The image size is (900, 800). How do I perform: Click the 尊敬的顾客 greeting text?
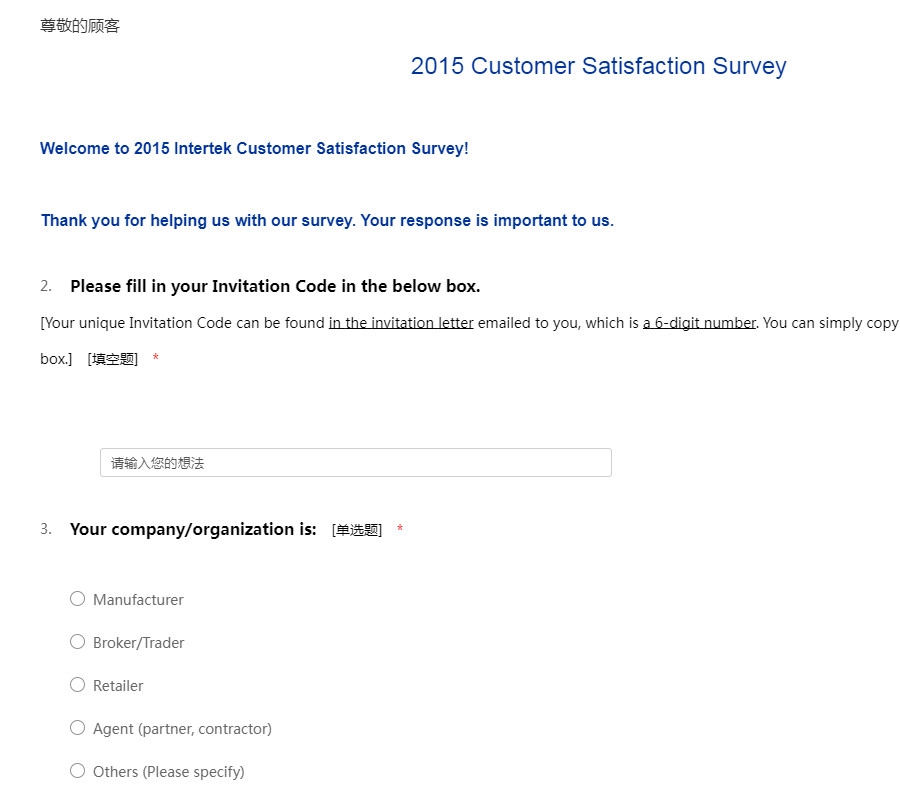click(80, 26)
